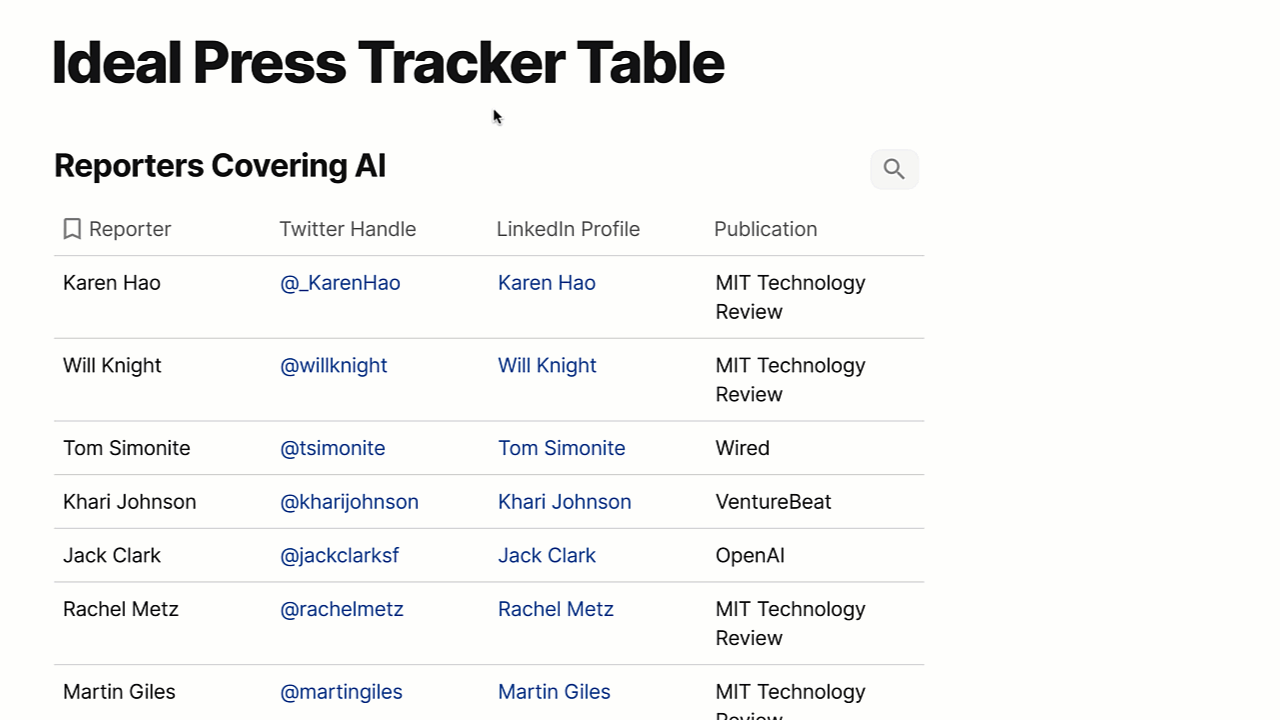Open Jack Clark's LinkedIn profile link

tap(547, 556)
